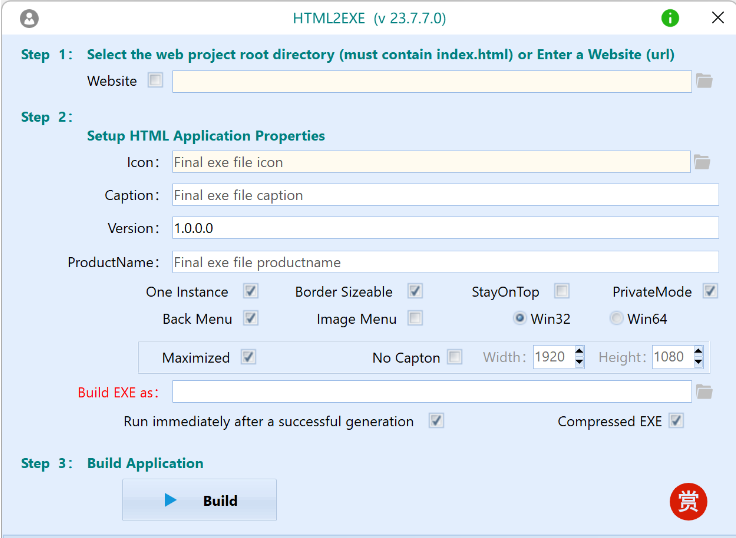
Task: Click the 'Build EXE as:' red label
Action: click(118, 392)
